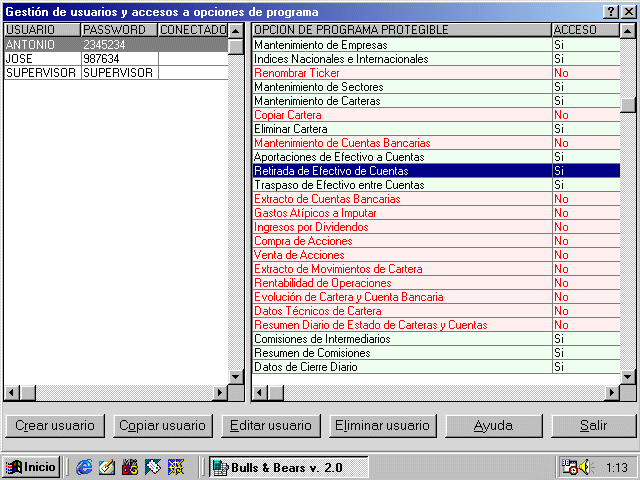Screen dimensions: 640x480
Task: Click options list vertical scrollbar thumb
Action: pos(628,105)
